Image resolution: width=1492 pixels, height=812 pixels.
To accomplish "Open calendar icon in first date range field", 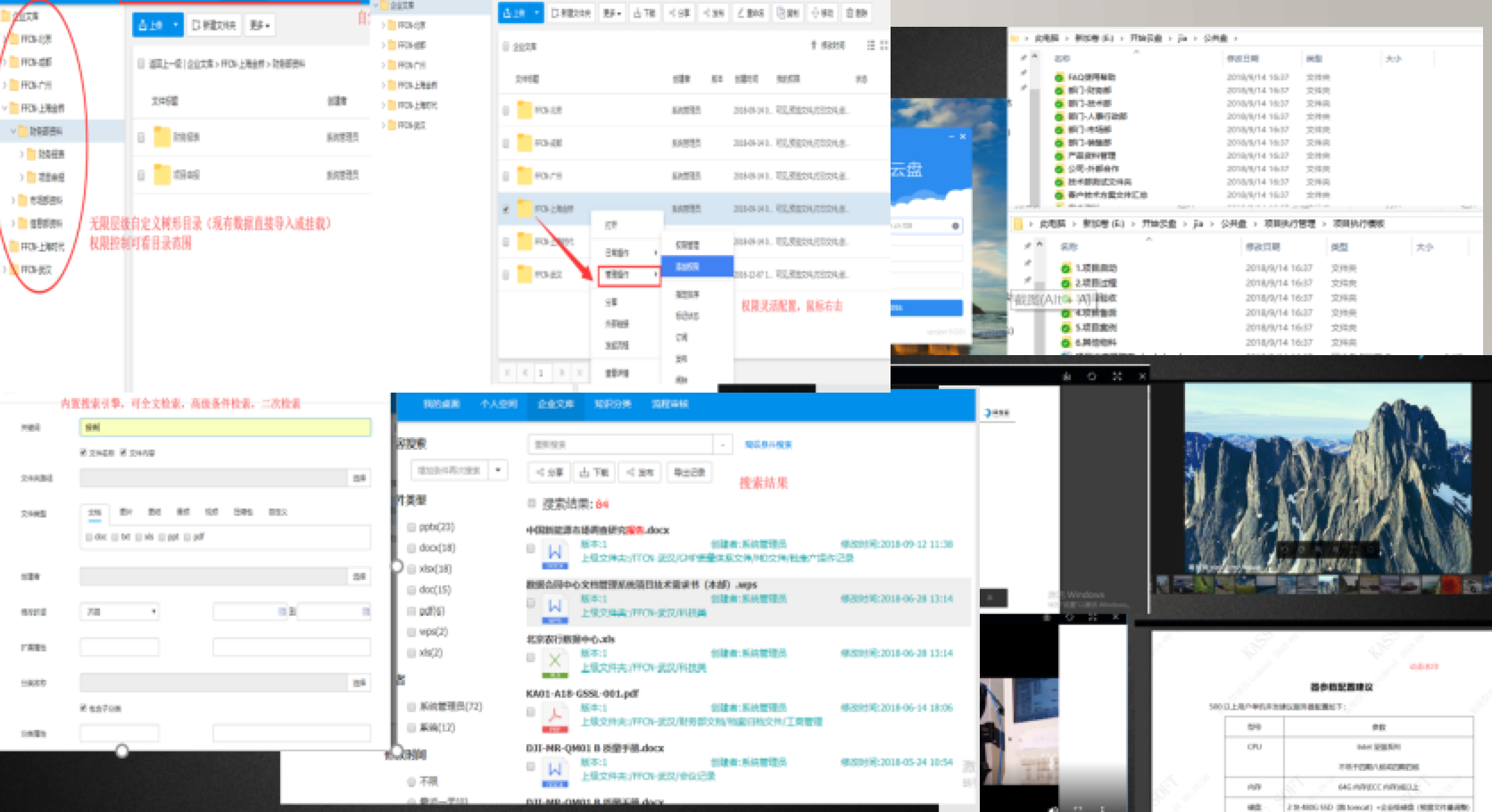I will [x=283, y=611].
